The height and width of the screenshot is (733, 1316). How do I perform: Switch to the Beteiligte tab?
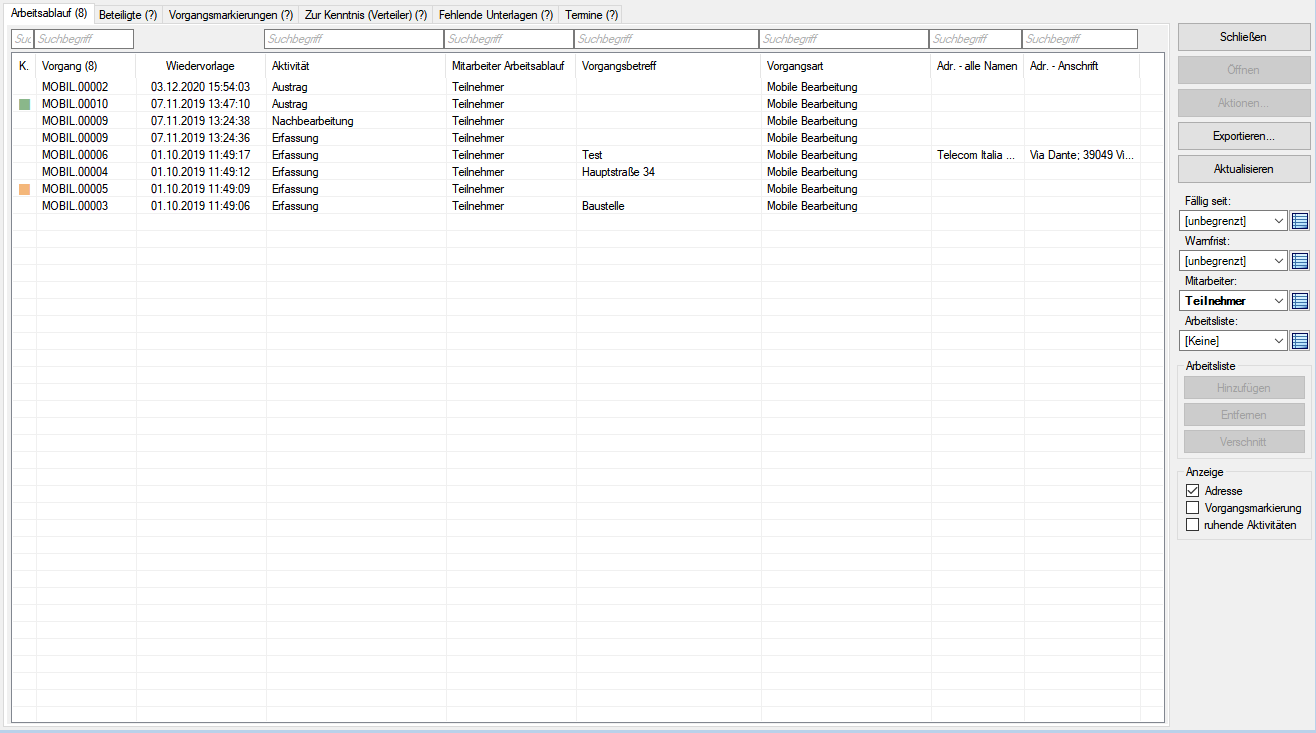point(128,15)
